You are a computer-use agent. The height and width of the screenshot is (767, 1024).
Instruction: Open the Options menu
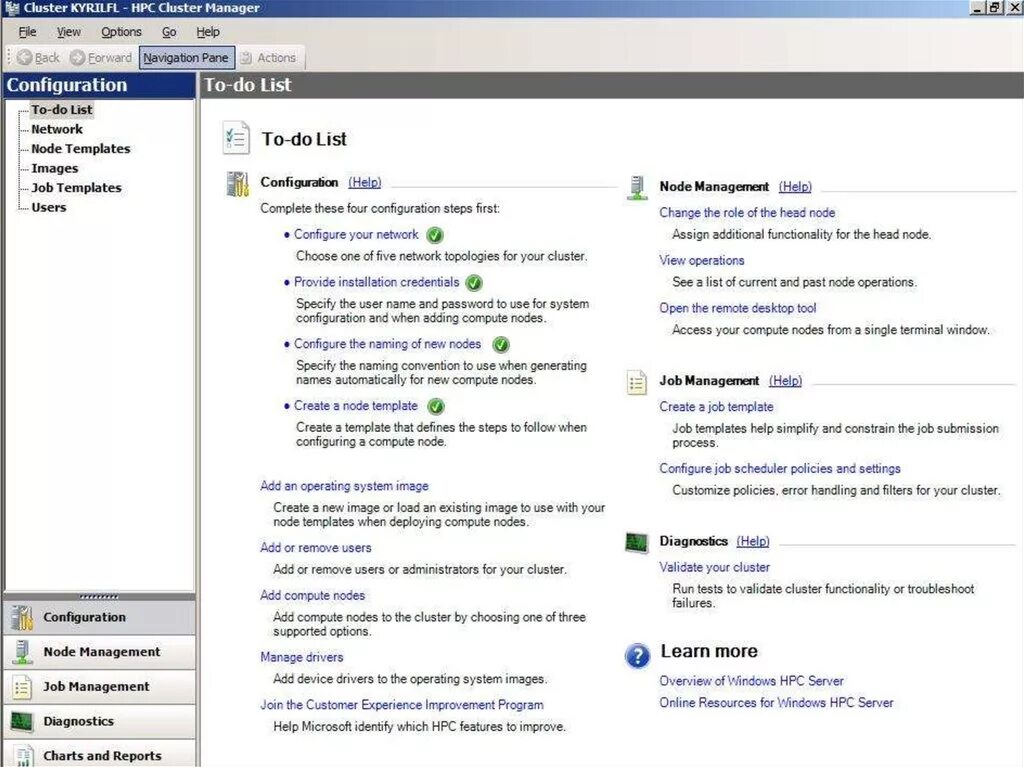[121, 31]
